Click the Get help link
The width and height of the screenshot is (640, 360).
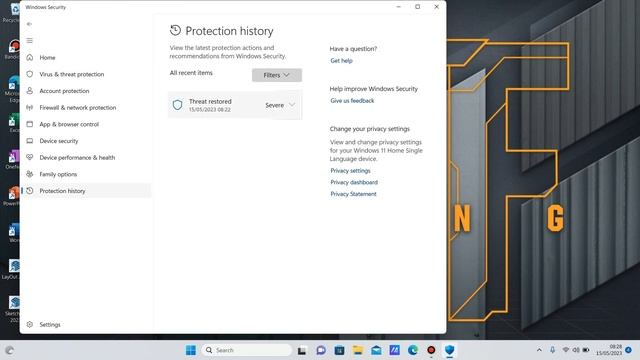click(341, 60)
